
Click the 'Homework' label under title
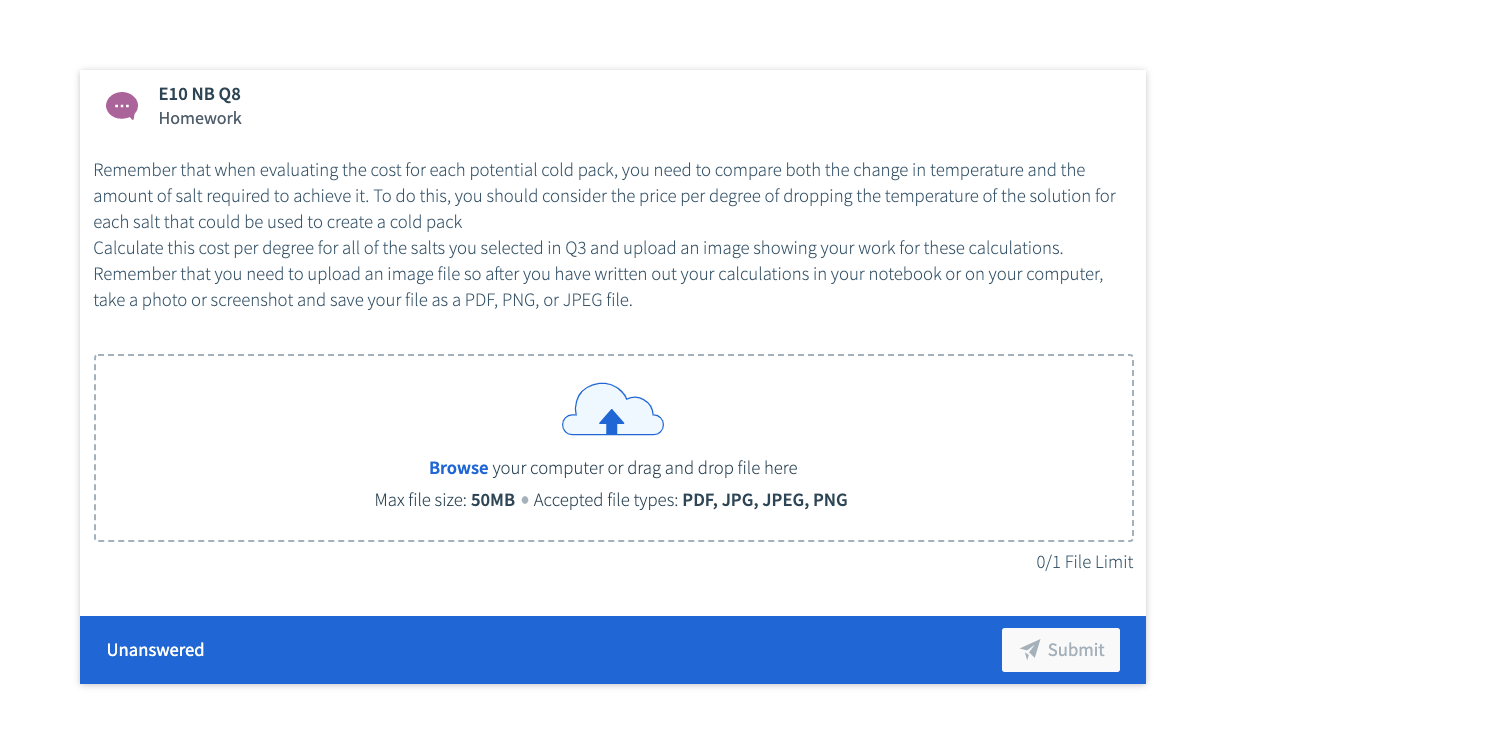tap(200, 118)
